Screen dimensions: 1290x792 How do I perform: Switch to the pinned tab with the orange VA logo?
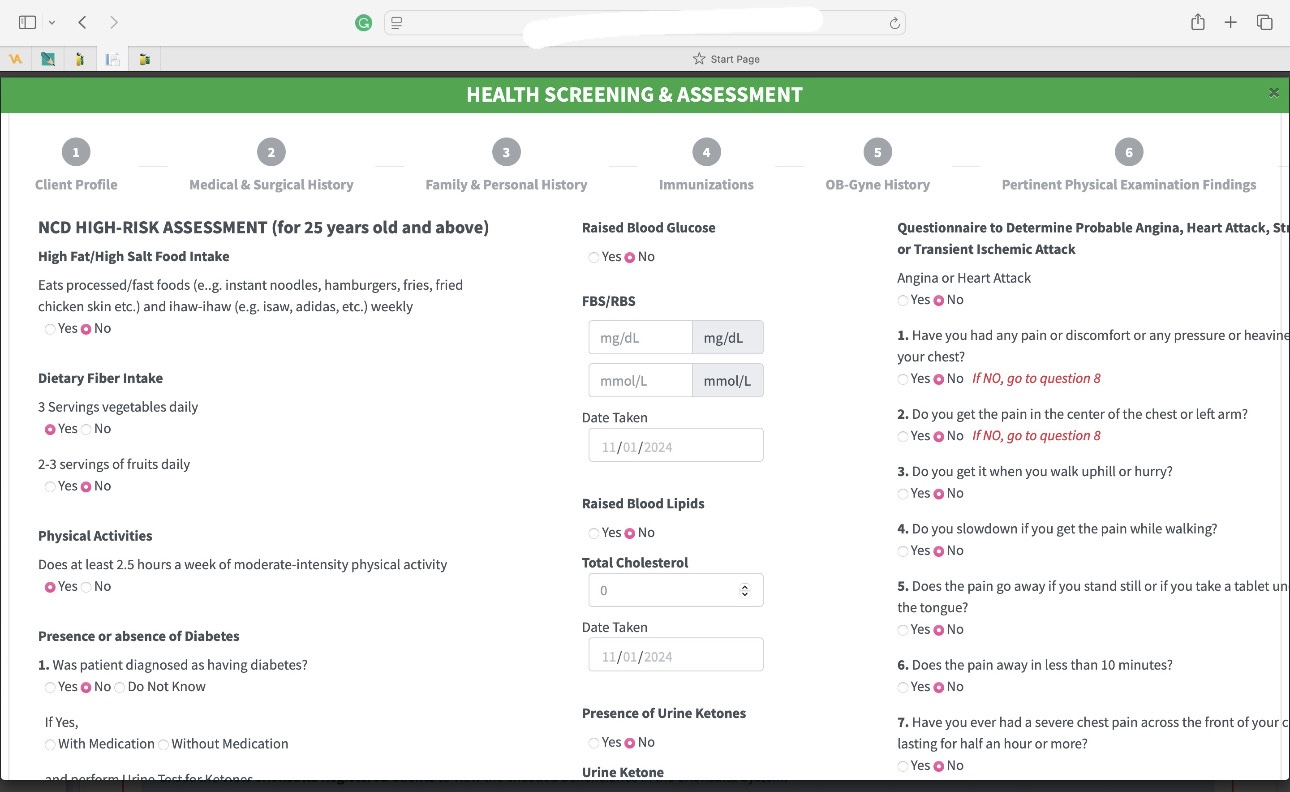16,59
